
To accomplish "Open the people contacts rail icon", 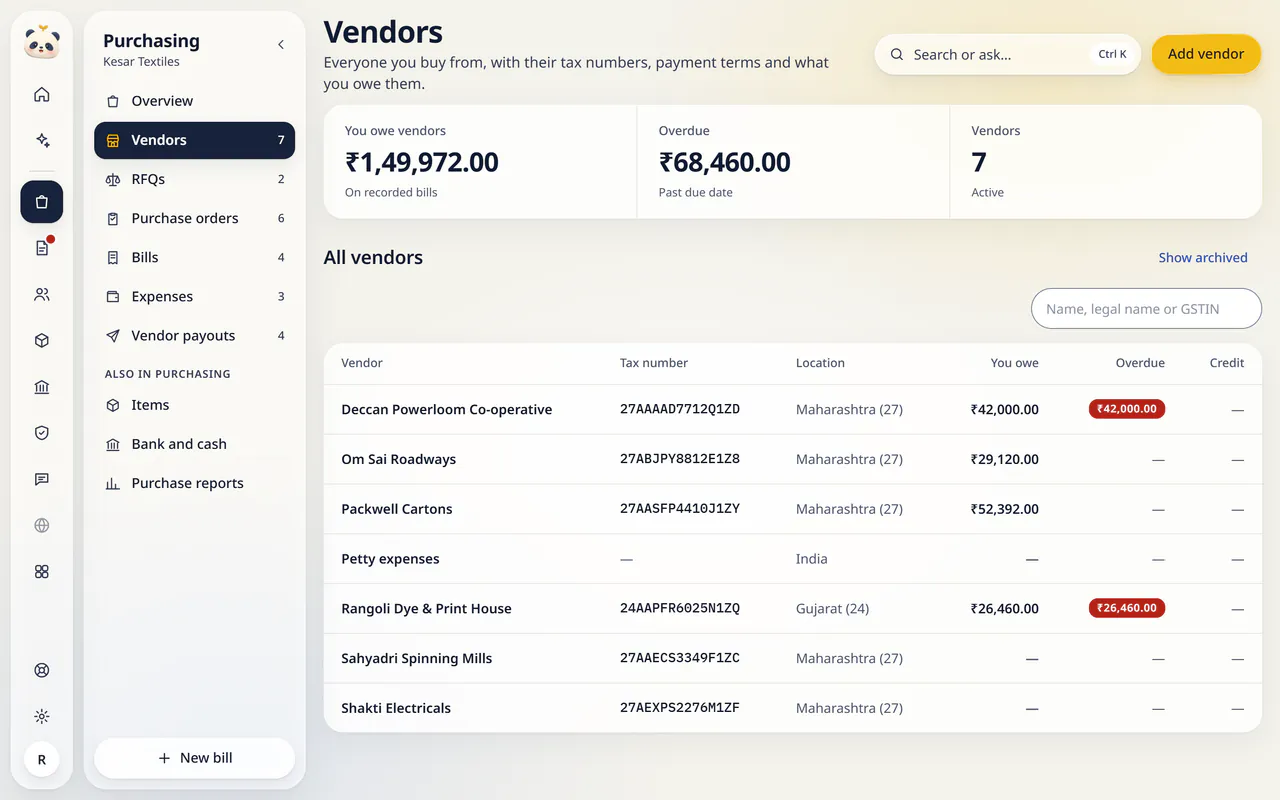I will 42,295.
